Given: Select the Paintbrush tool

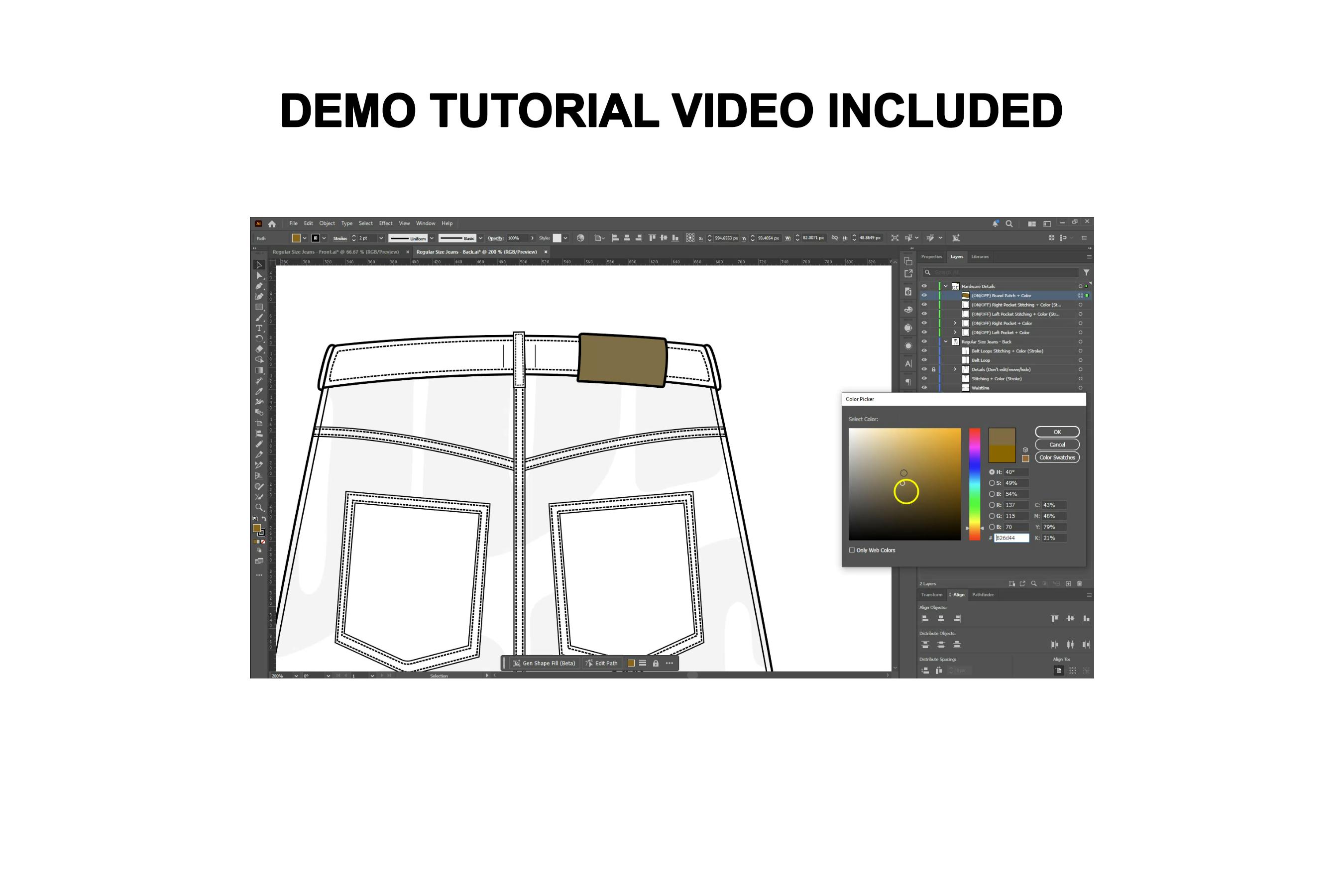Looking at the screenshot, I should pos(259,318).
